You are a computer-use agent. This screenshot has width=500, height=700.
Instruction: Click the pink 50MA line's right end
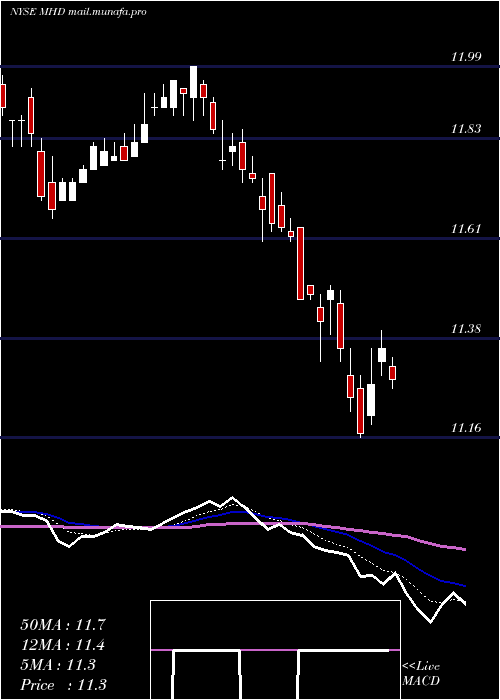(x=464, y=549)
